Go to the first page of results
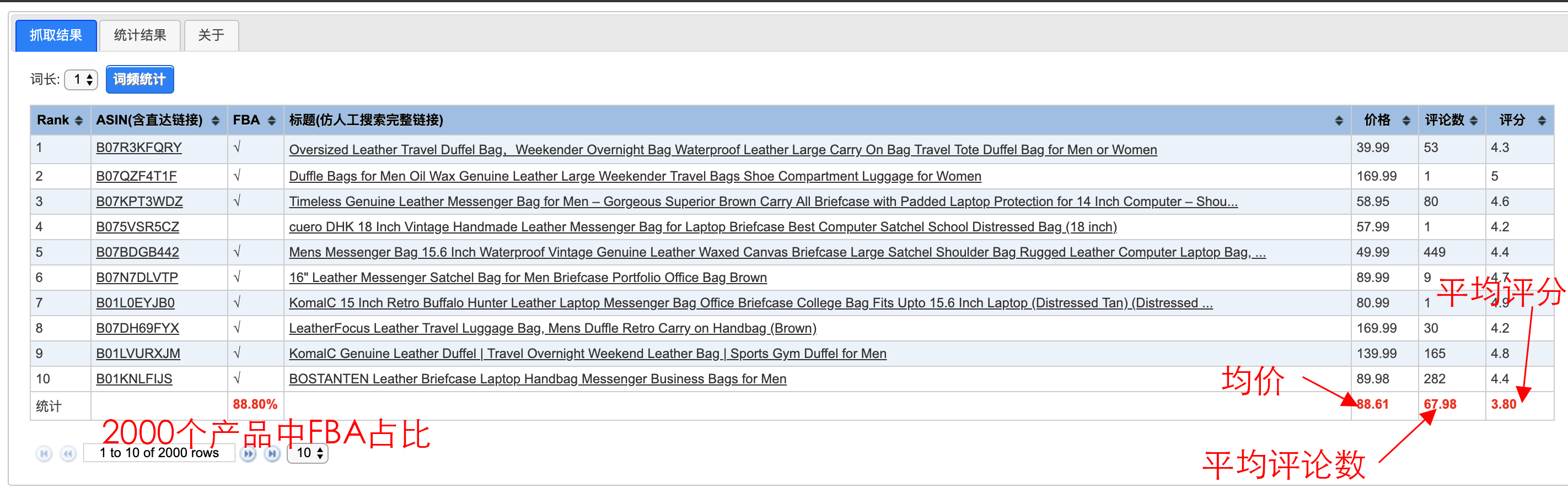 pyautogui.click(x=44, y=453)
